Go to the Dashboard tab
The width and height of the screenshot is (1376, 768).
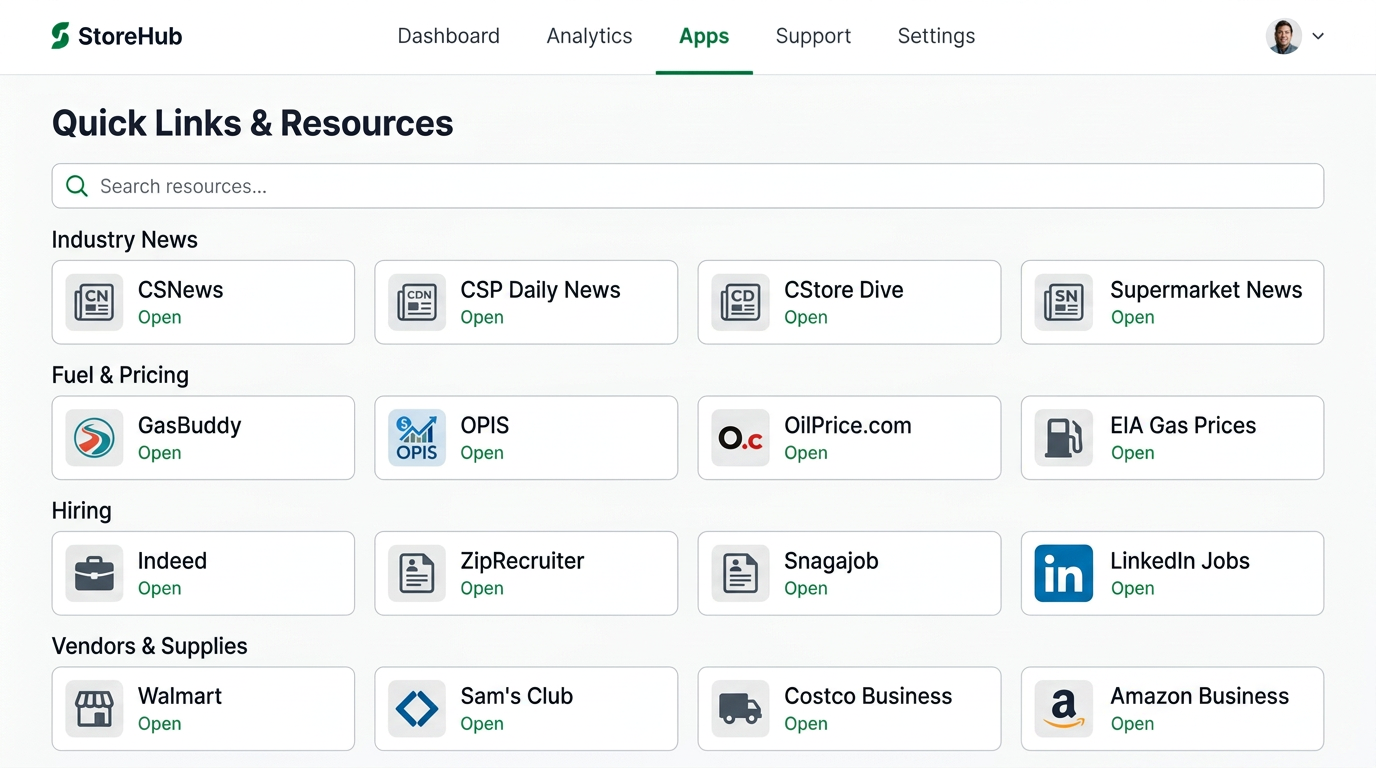(x=449, y=36)
